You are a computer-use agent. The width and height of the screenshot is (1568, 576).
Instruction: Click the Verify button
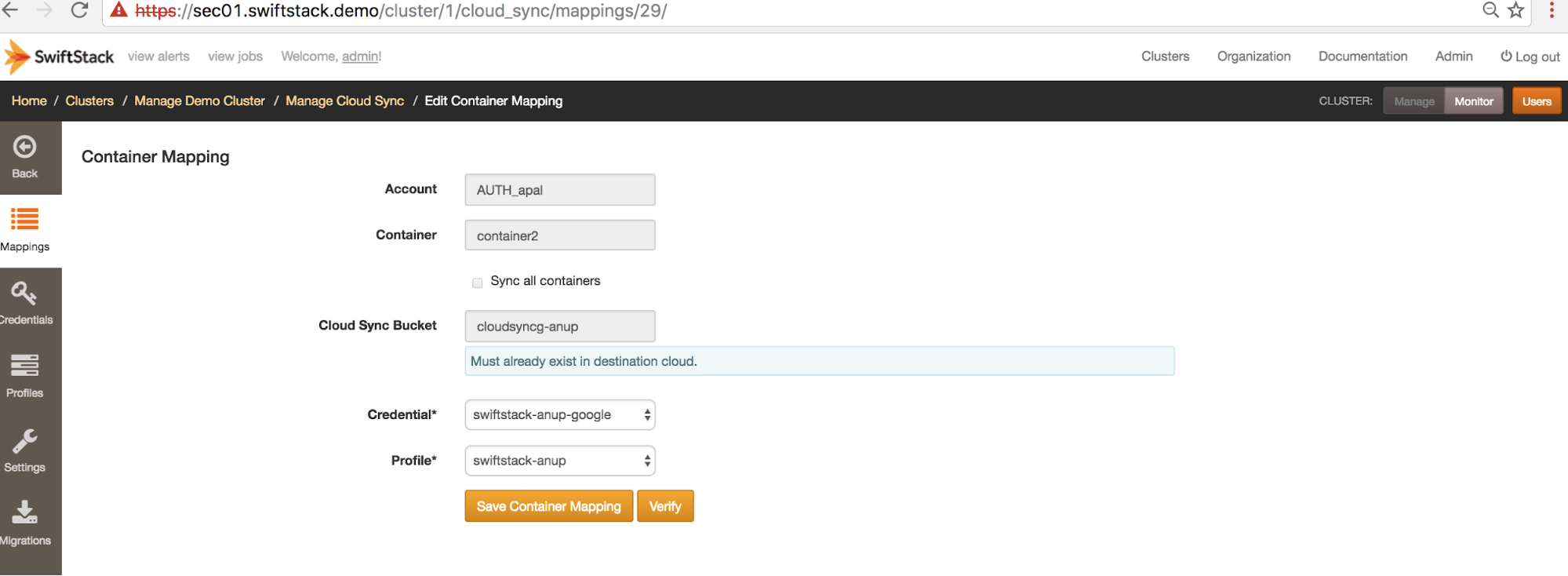pos(665,506)
